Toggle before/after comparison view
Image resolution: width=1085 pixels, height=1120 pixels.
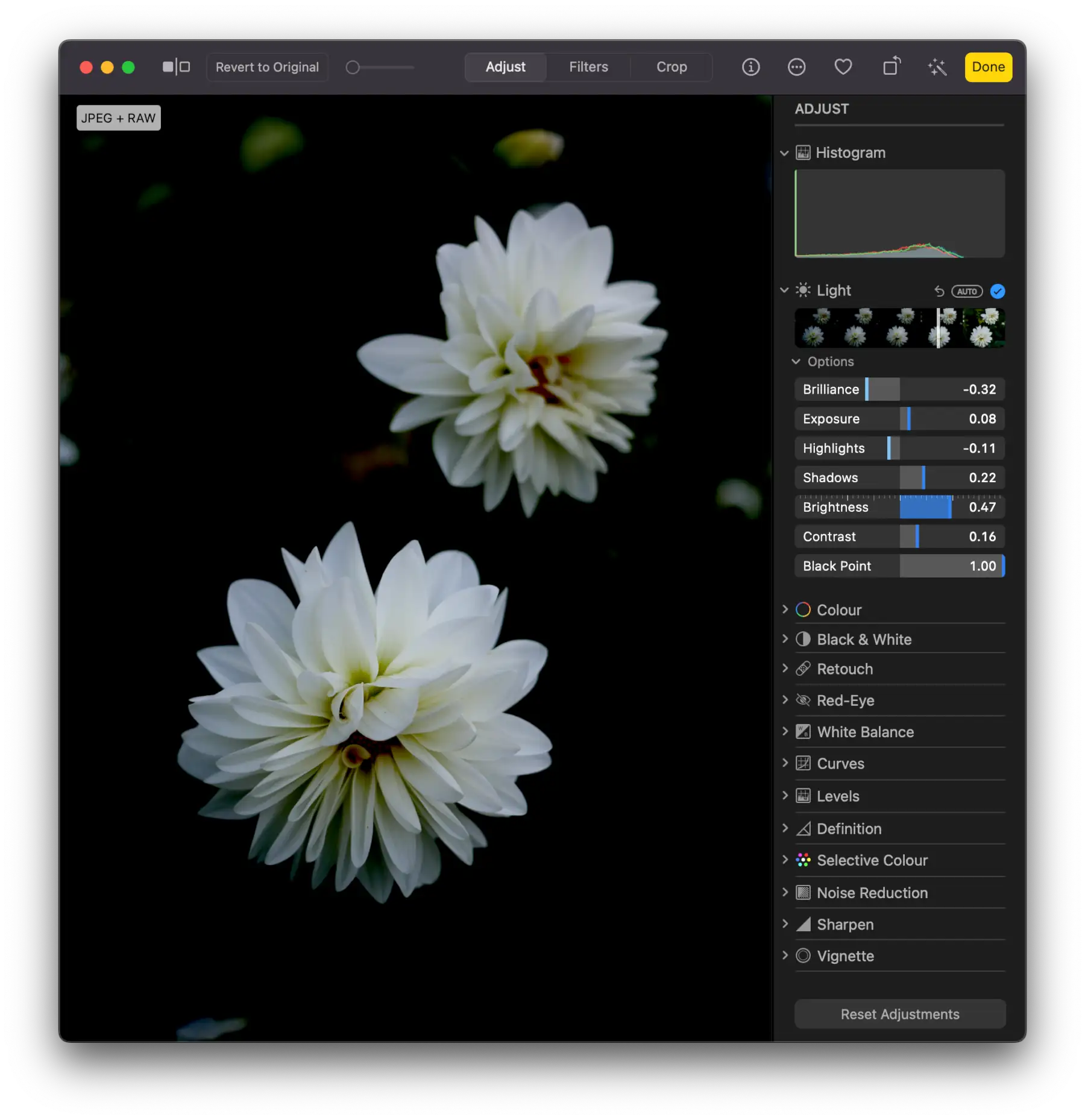pos(176,67)
